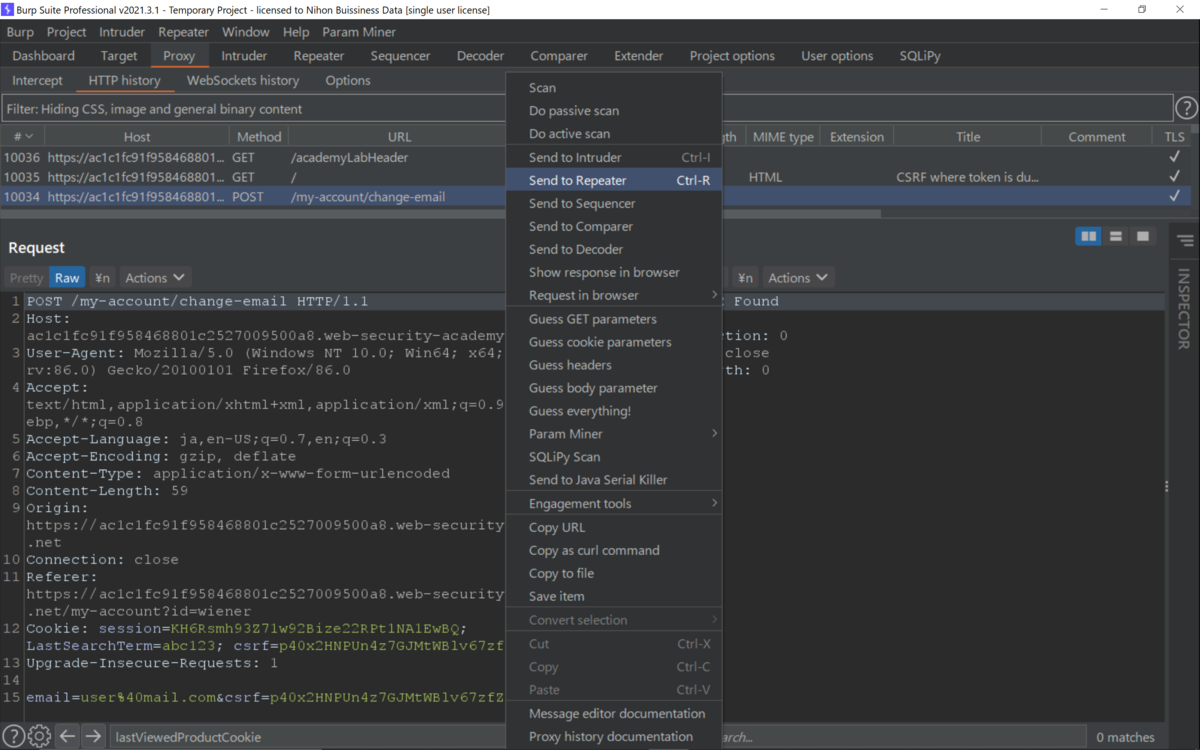Screen dimensions: 1200x750
Task: Select Guess everything! entry
Action: point(614,411)
